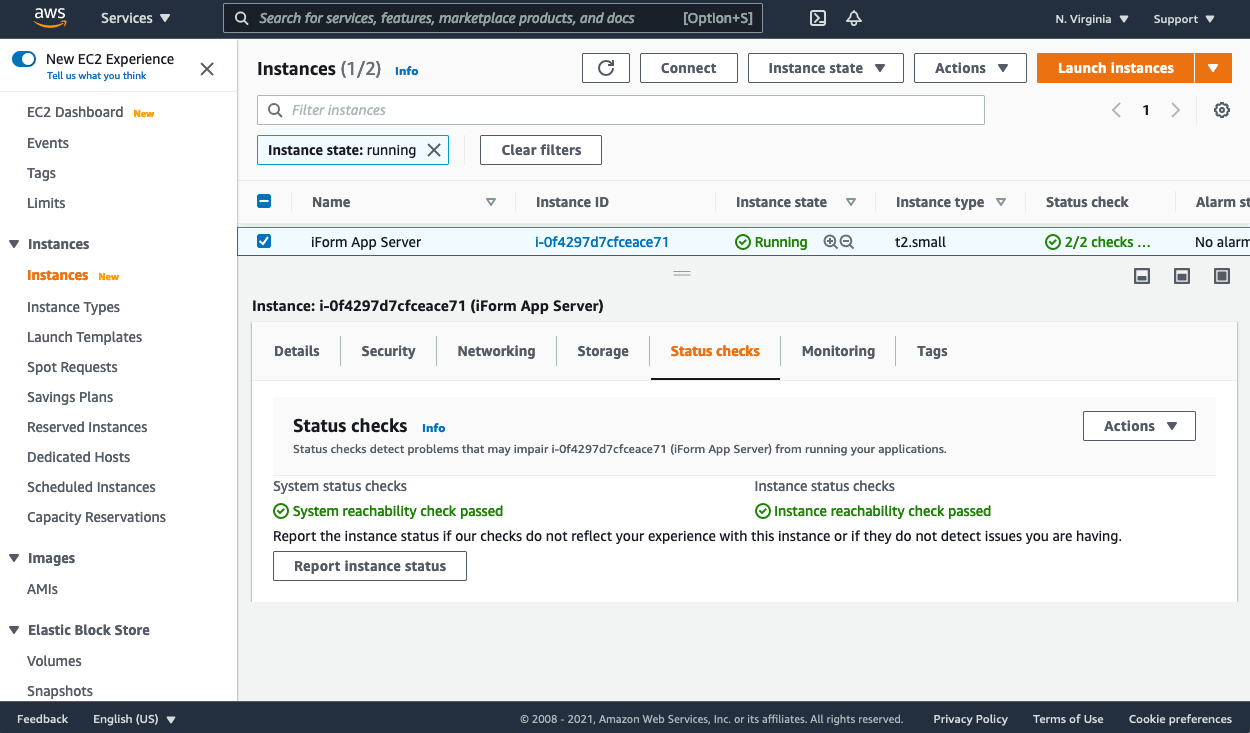Collapse the Elastic Block Store section

14,630
